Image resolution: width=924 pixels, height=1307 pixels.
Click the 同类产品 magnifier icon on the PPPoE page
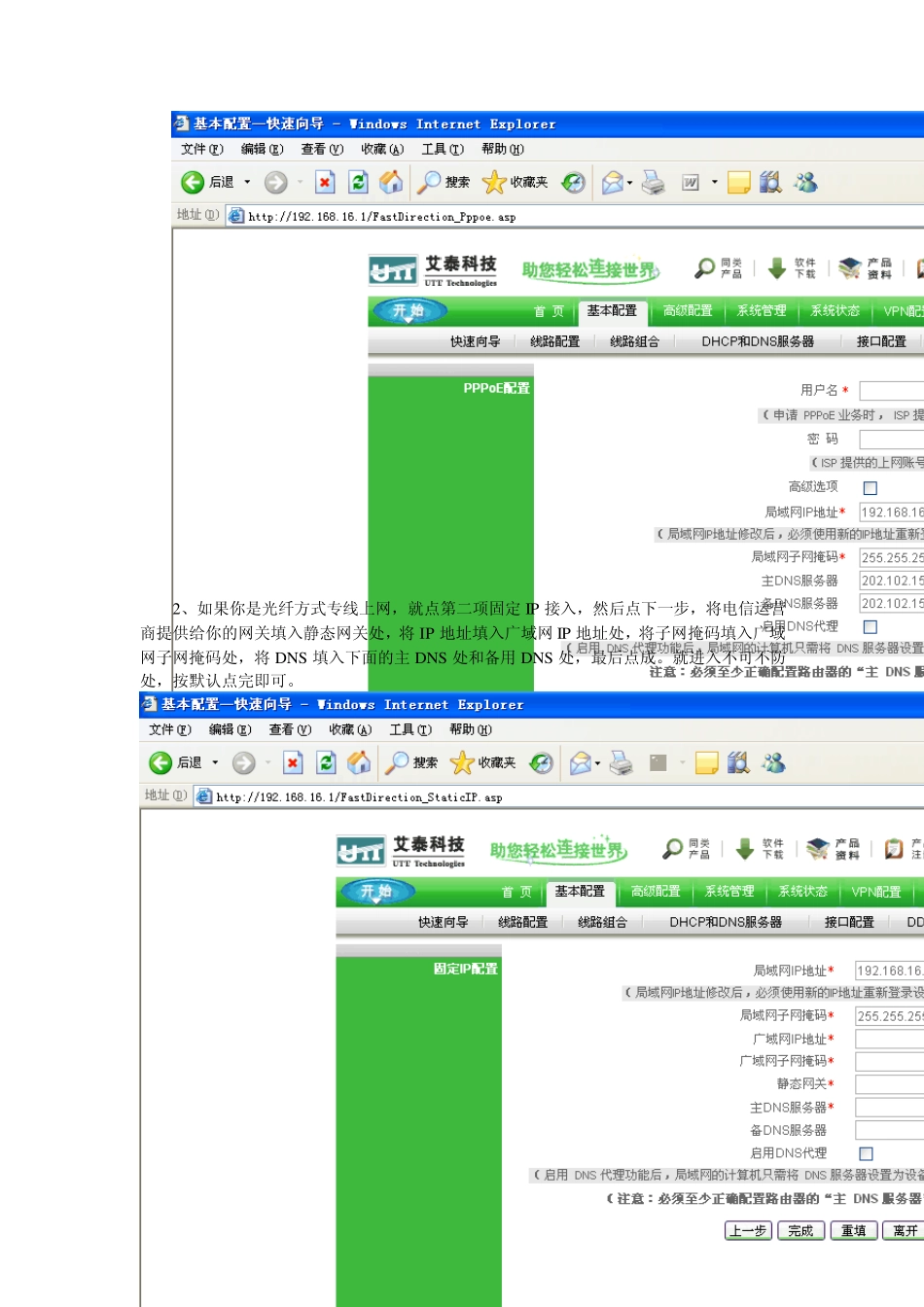705,267
